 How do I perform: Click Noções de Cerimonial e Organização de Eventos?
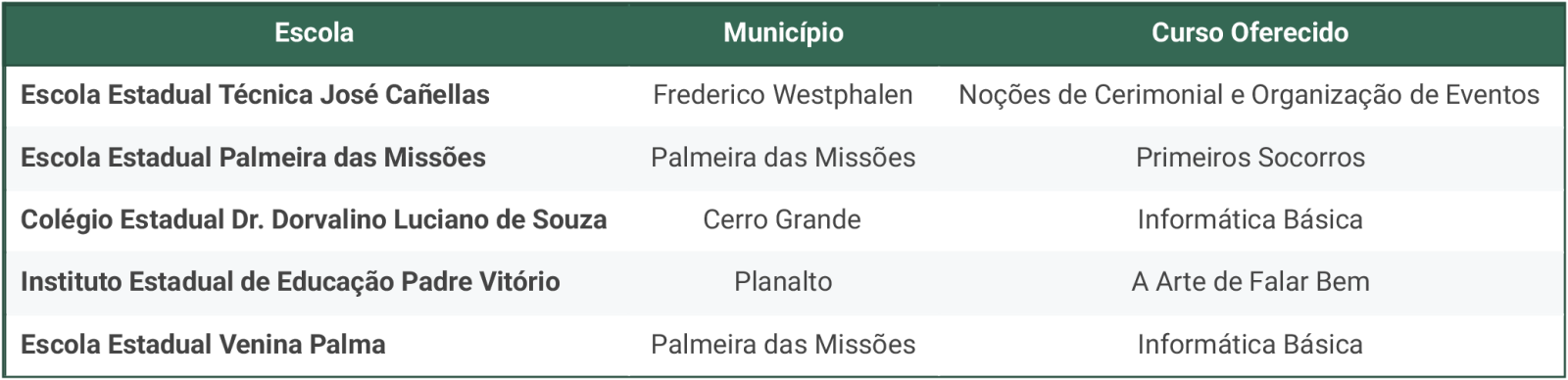(1249, 95)
